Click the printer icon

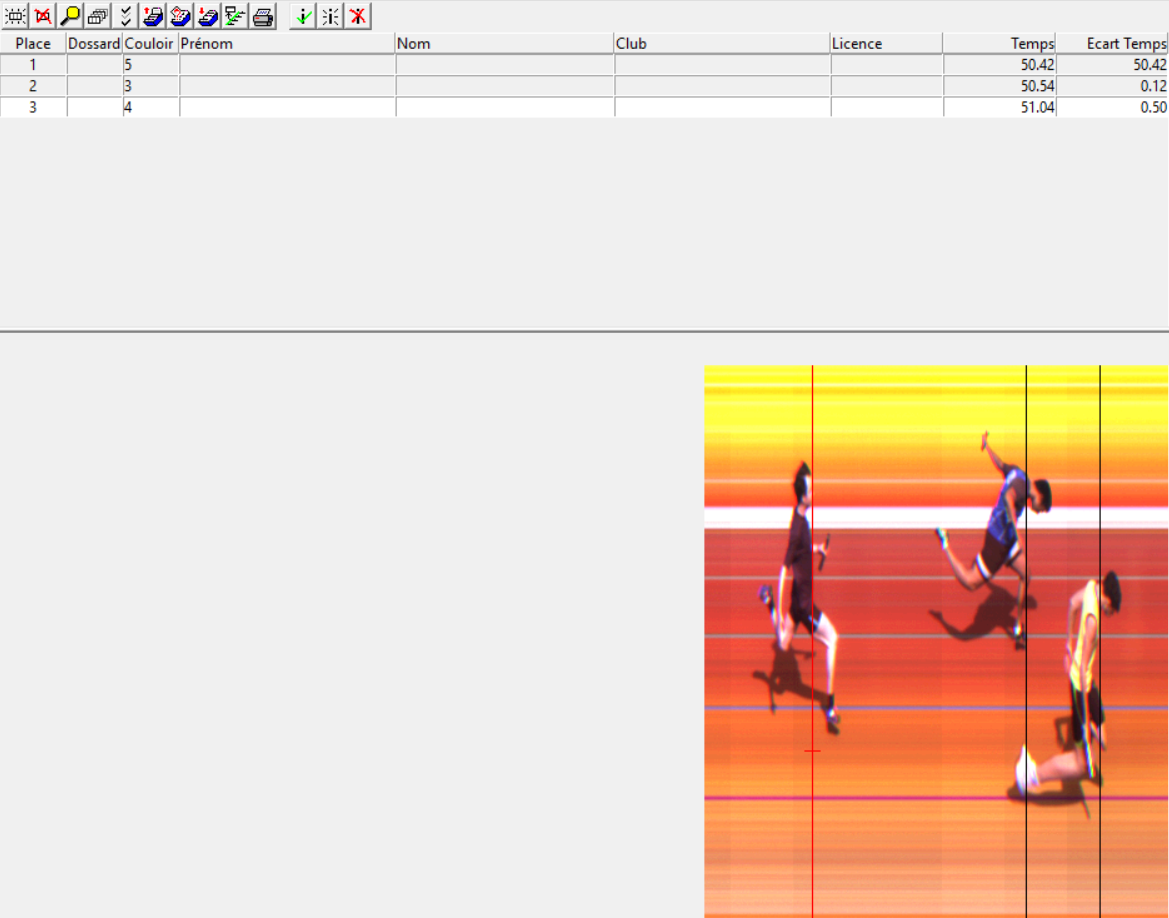coord(263,16)
